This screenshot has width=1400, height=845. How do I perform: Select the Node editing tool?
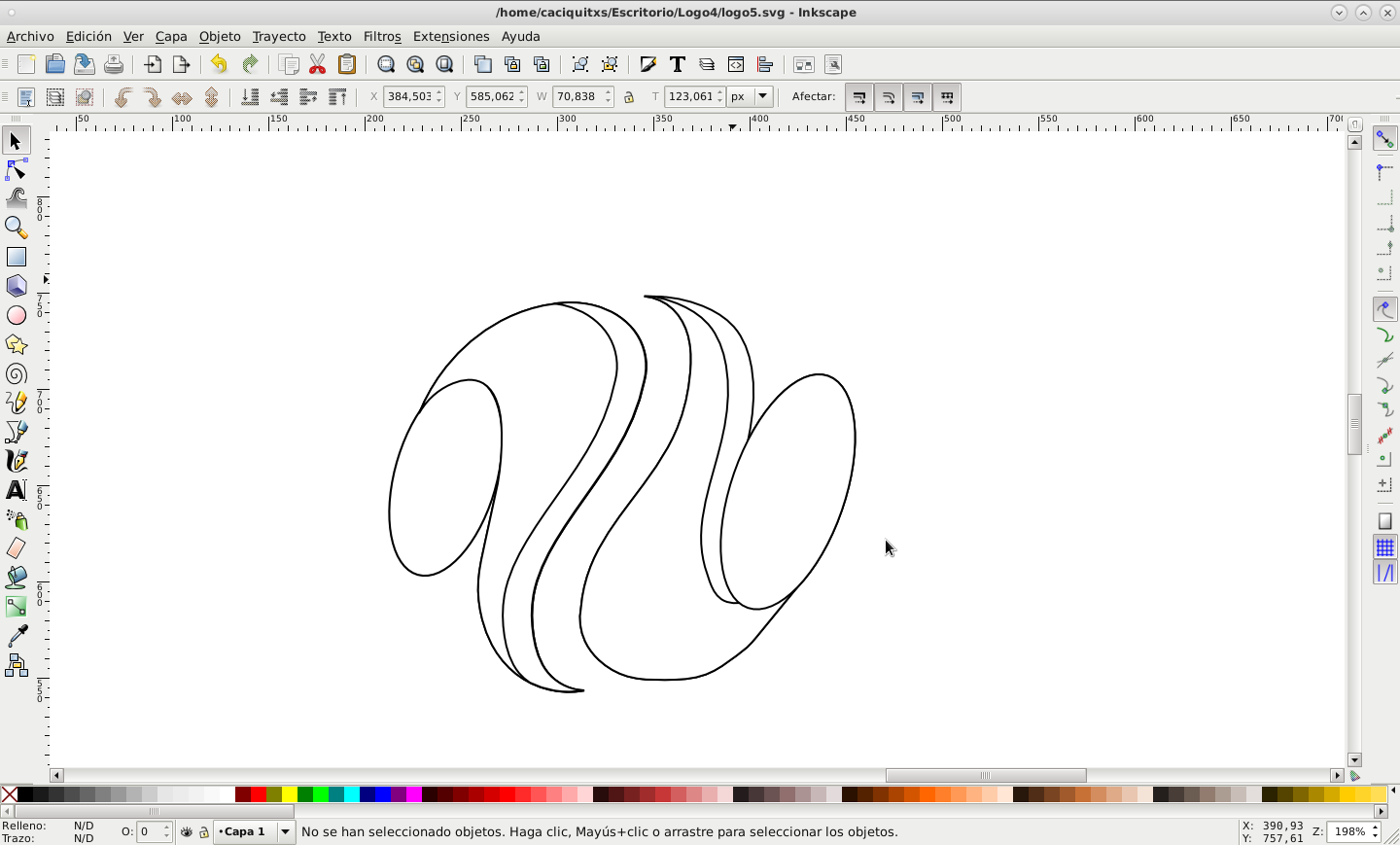tap(17, 170)
